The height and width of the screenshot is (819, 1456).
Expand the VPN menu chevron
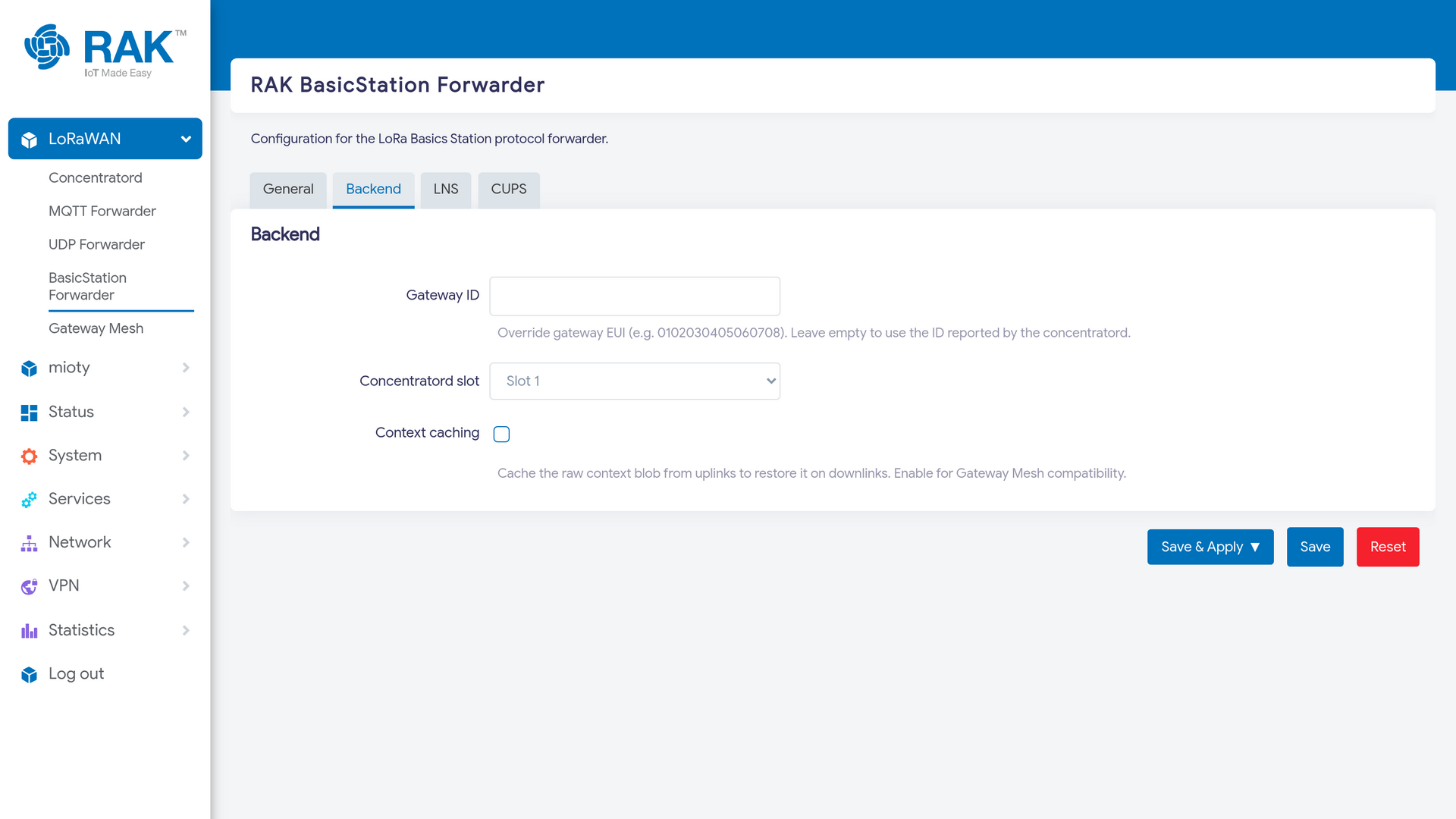(x=186, y=585)
